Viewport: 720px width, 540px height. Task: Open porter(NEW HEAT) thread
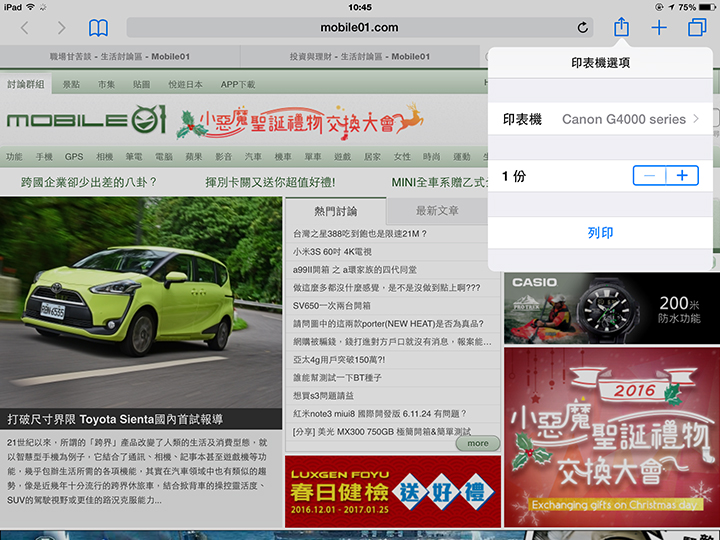coord(388,324)
